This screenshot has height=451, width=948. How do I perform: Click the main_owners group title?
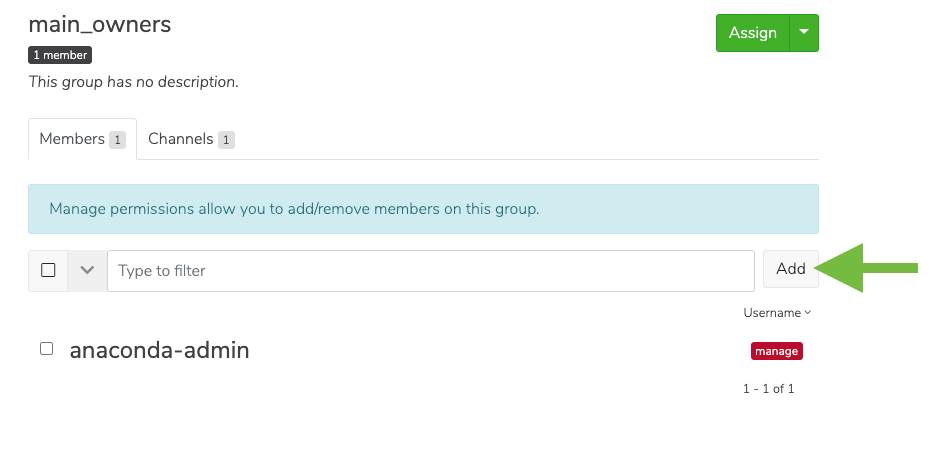coord(100,25)
